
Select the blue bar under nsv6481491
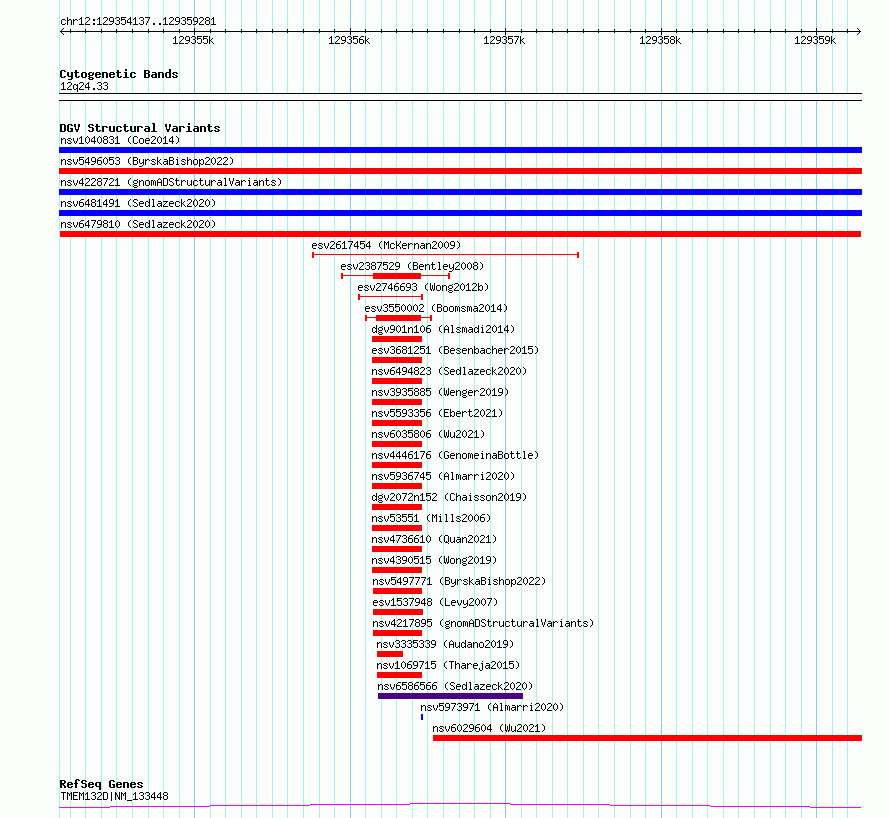coord(460,213)
